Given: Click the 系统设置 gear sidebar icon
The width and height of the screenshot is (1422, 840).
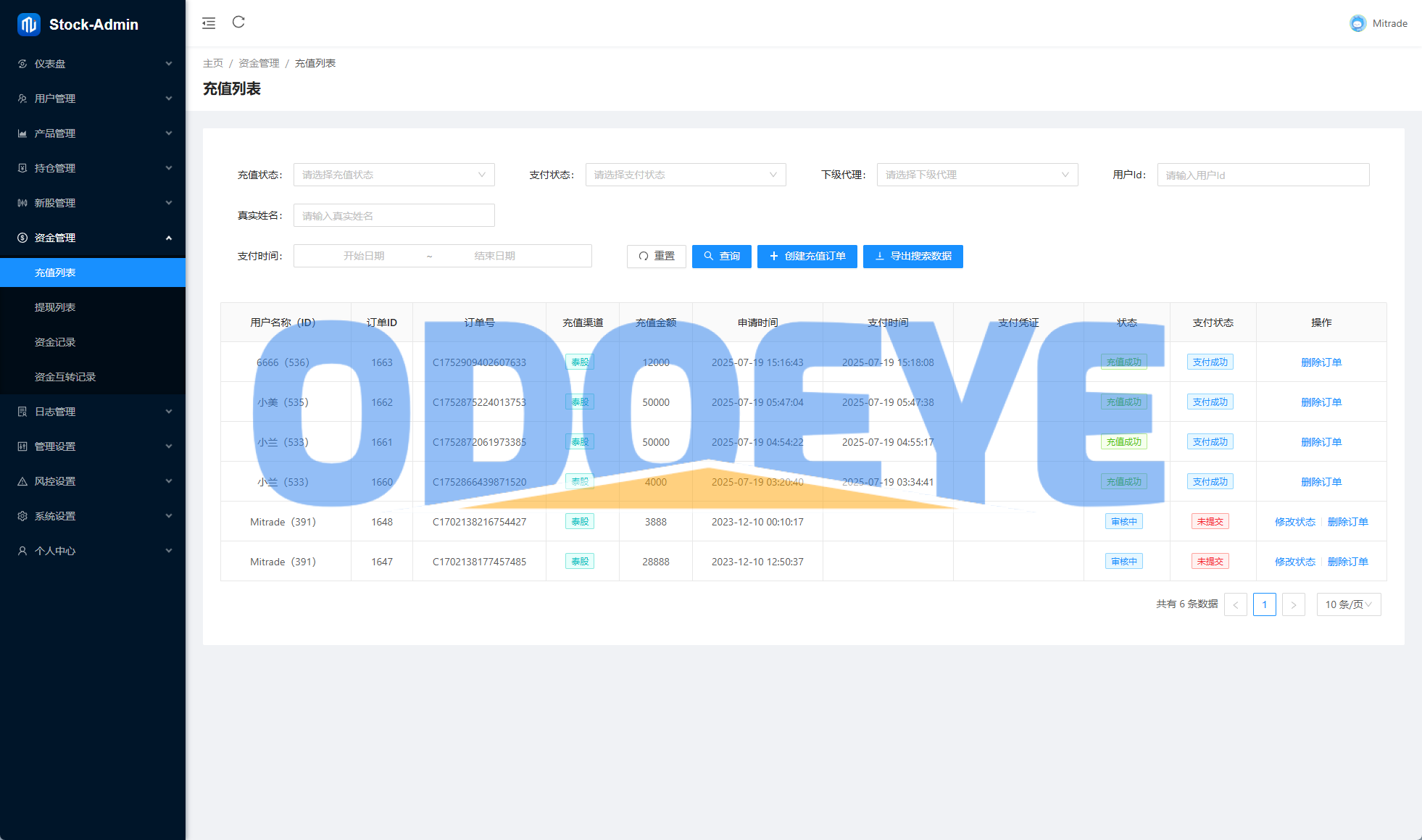Looking at the screenshot, I should click(22, 516).
